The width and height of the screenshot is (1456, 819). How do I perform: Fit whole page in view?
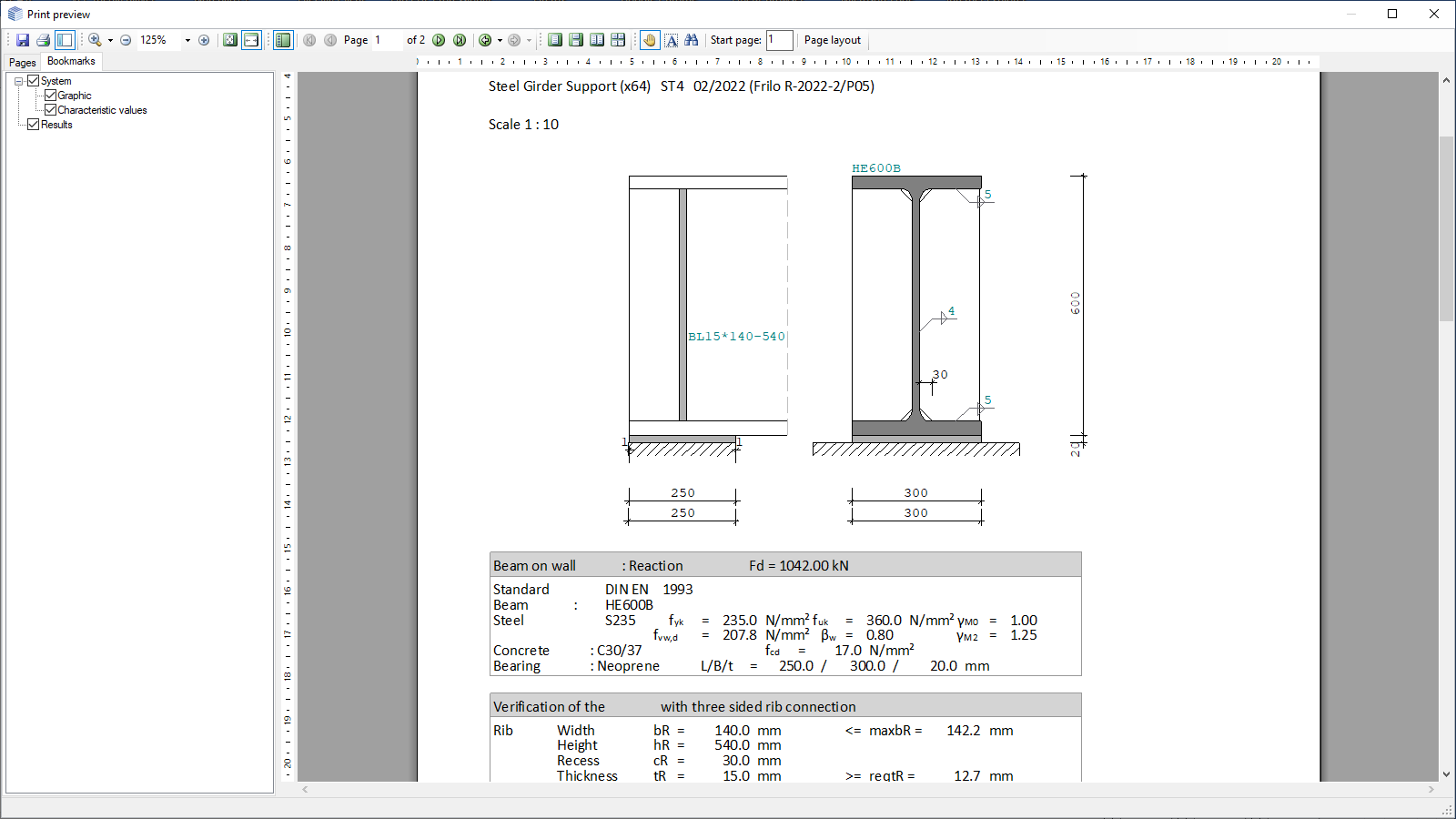230,40
